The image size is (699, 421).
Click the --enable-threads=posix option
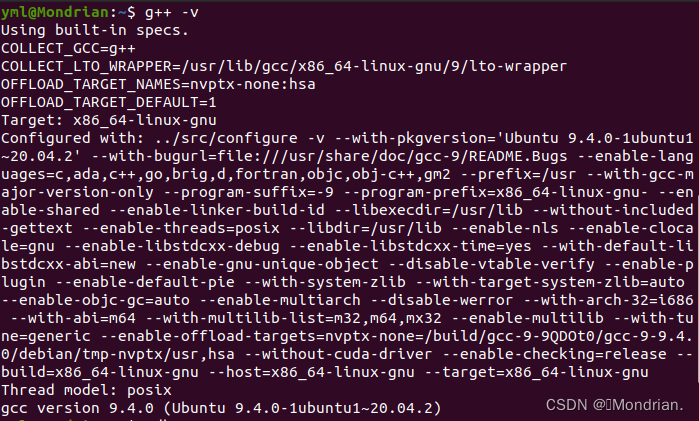pos(181,228)
